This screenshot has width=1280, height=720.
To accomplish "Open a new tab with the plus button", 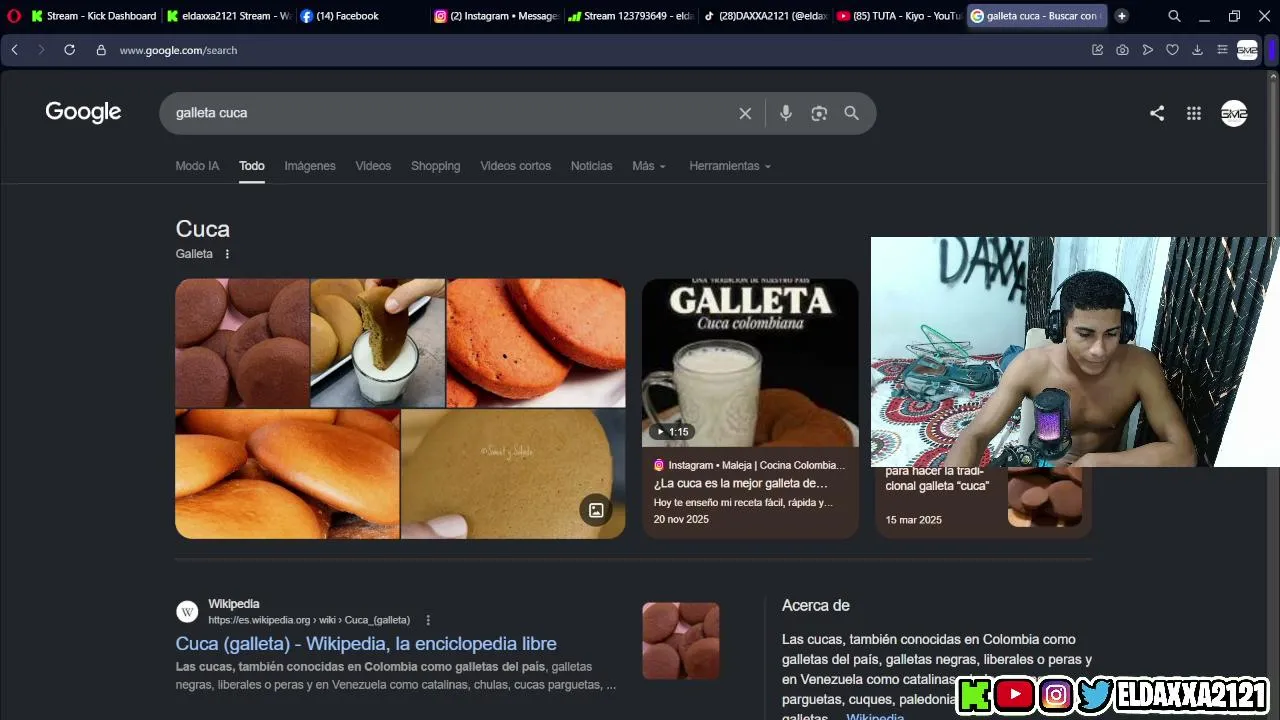I will (x=1121, y=16).
